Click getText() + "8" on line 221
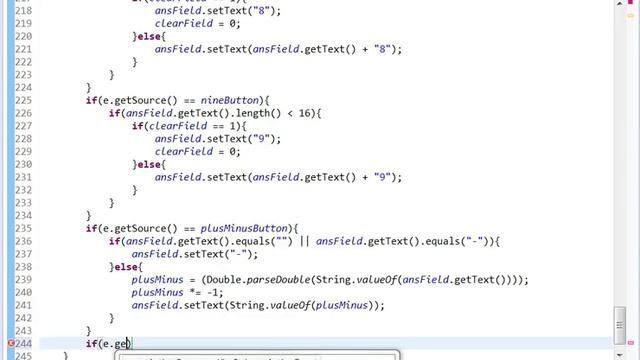The width and height of the screenshot is (640, 360). 347,49
